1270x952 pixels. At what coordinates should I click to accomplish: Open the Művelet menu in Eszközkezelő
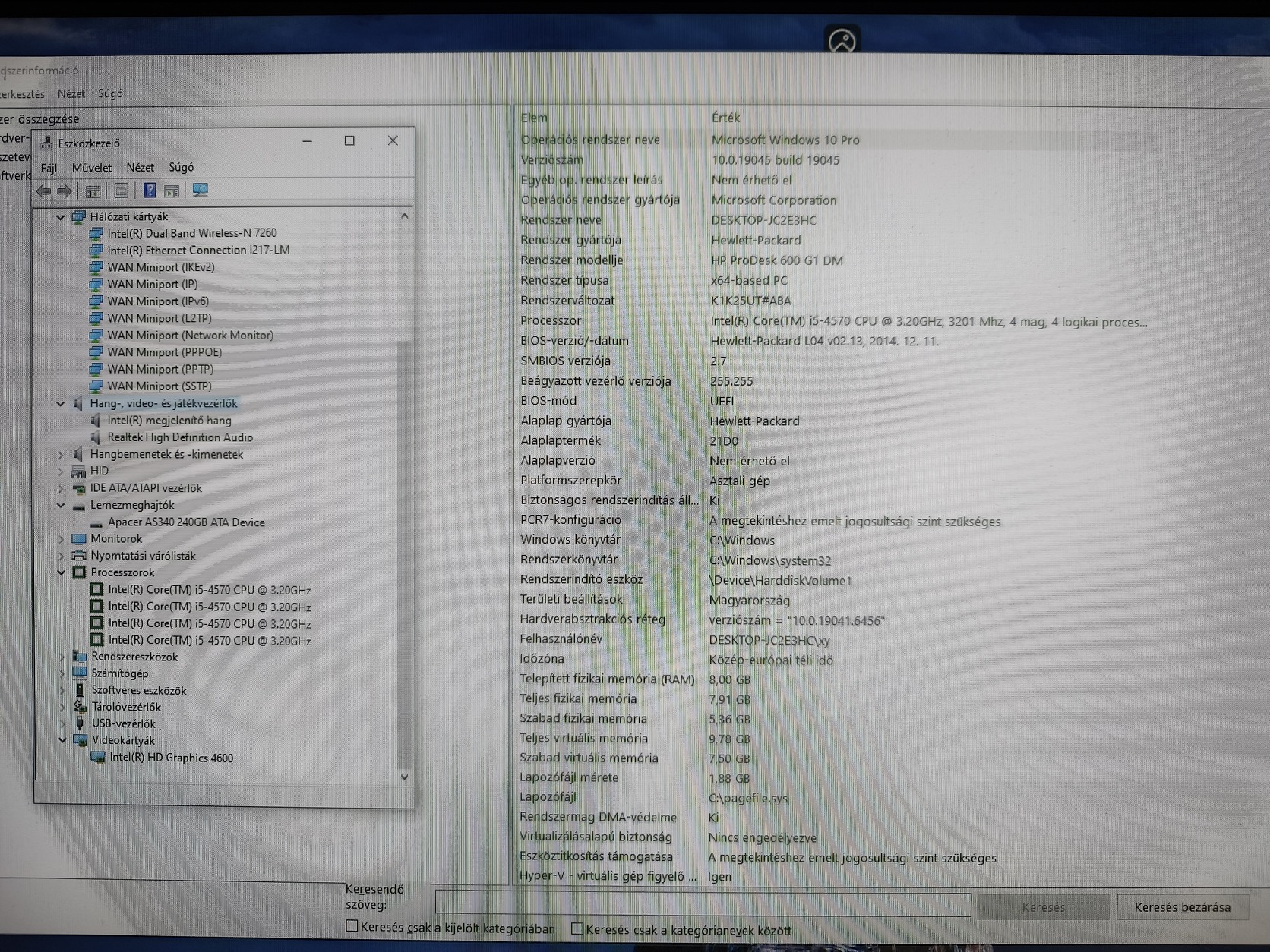click(x=91, y=168)
